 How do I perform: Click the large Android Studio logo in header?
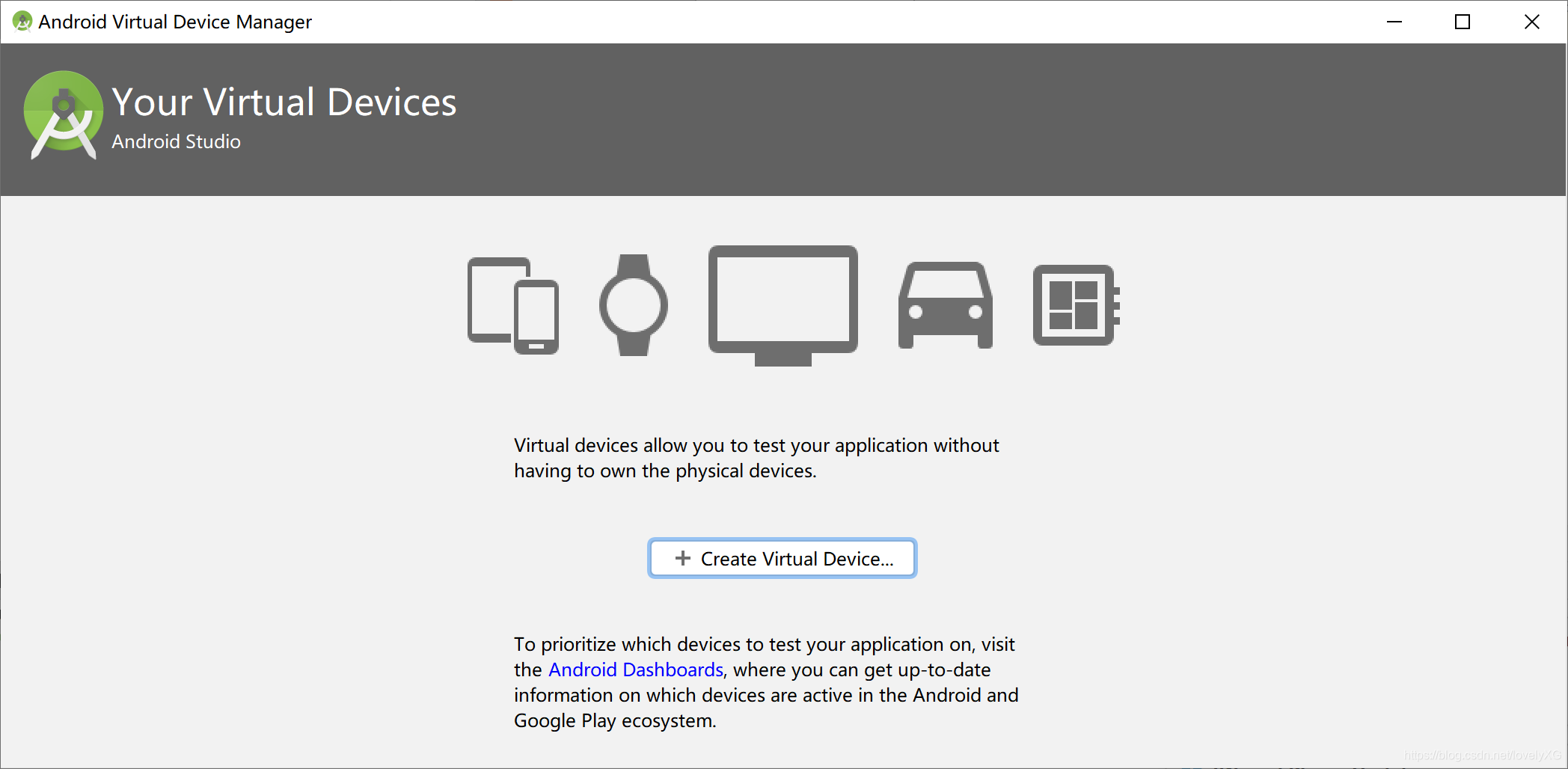[x=64, y=114]
